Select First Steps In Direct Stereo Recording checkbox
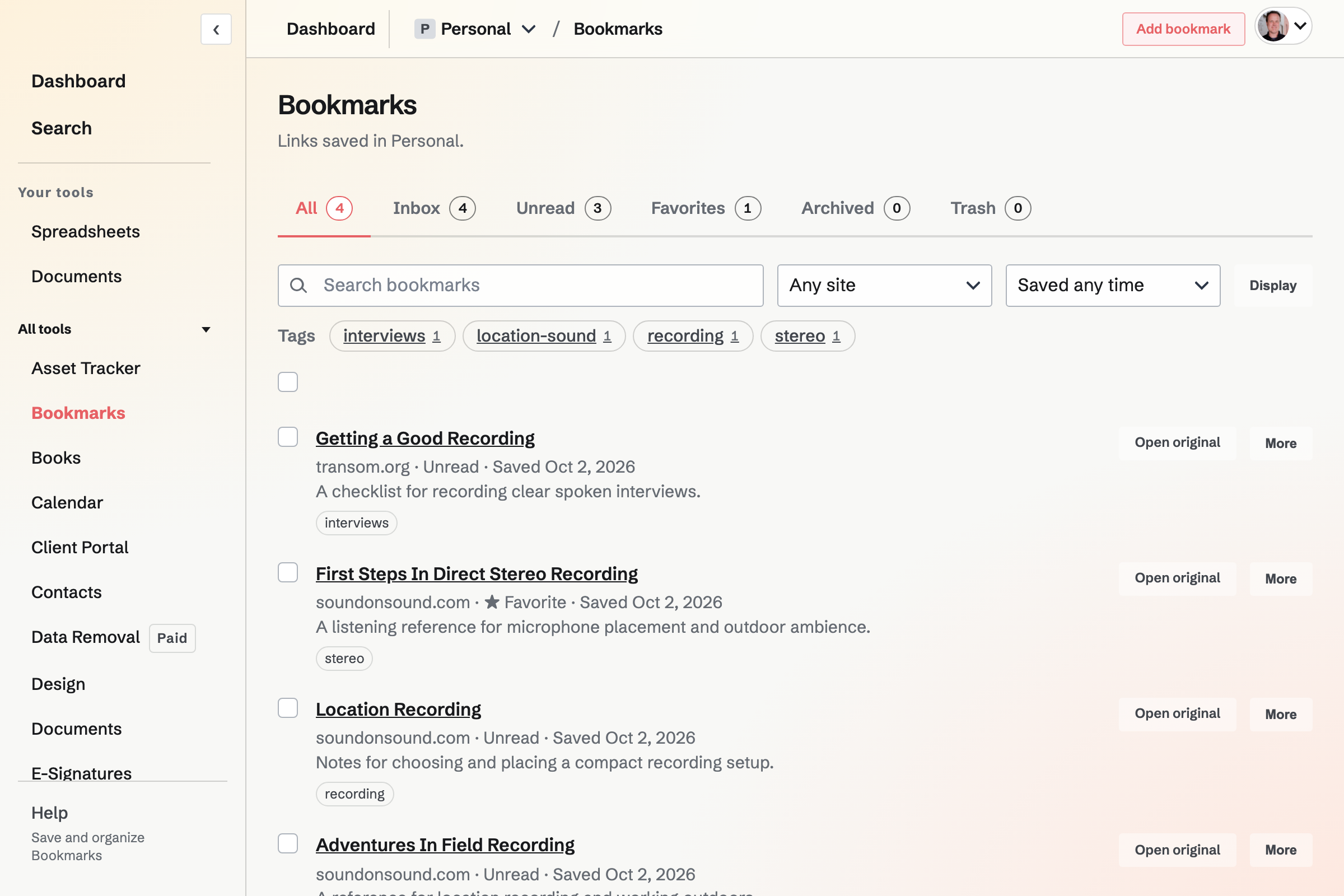1344x896 pixels. coord(288,572)
